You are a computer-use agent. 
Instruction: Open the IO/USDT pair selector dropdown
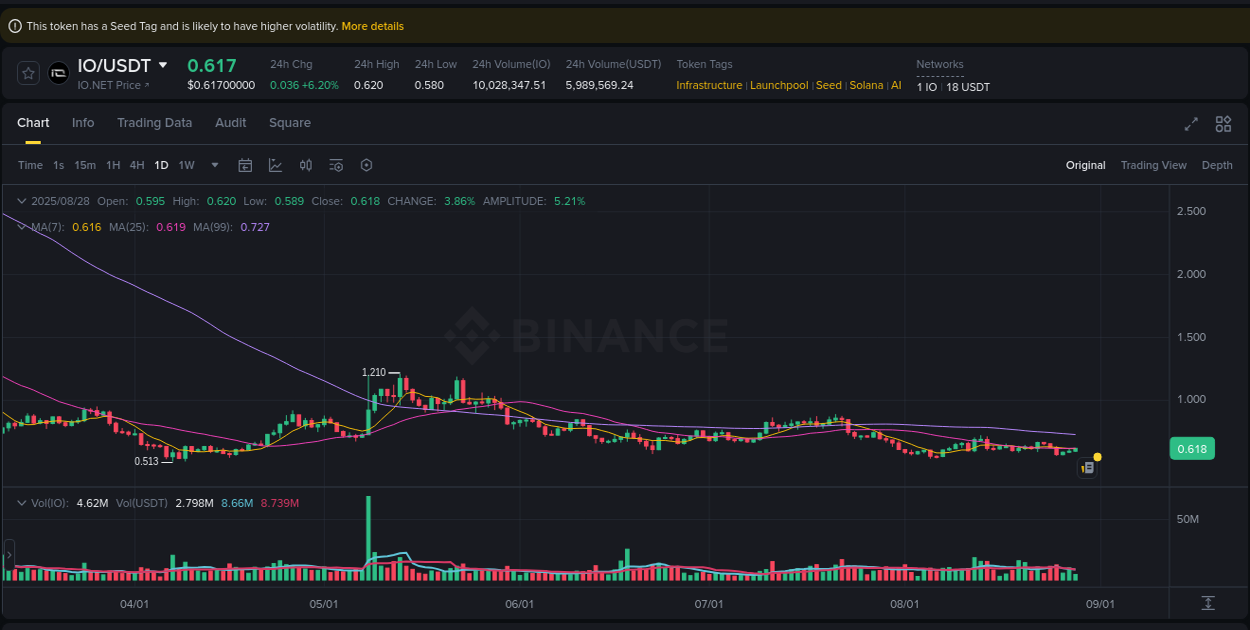click(x=165, y=65)
